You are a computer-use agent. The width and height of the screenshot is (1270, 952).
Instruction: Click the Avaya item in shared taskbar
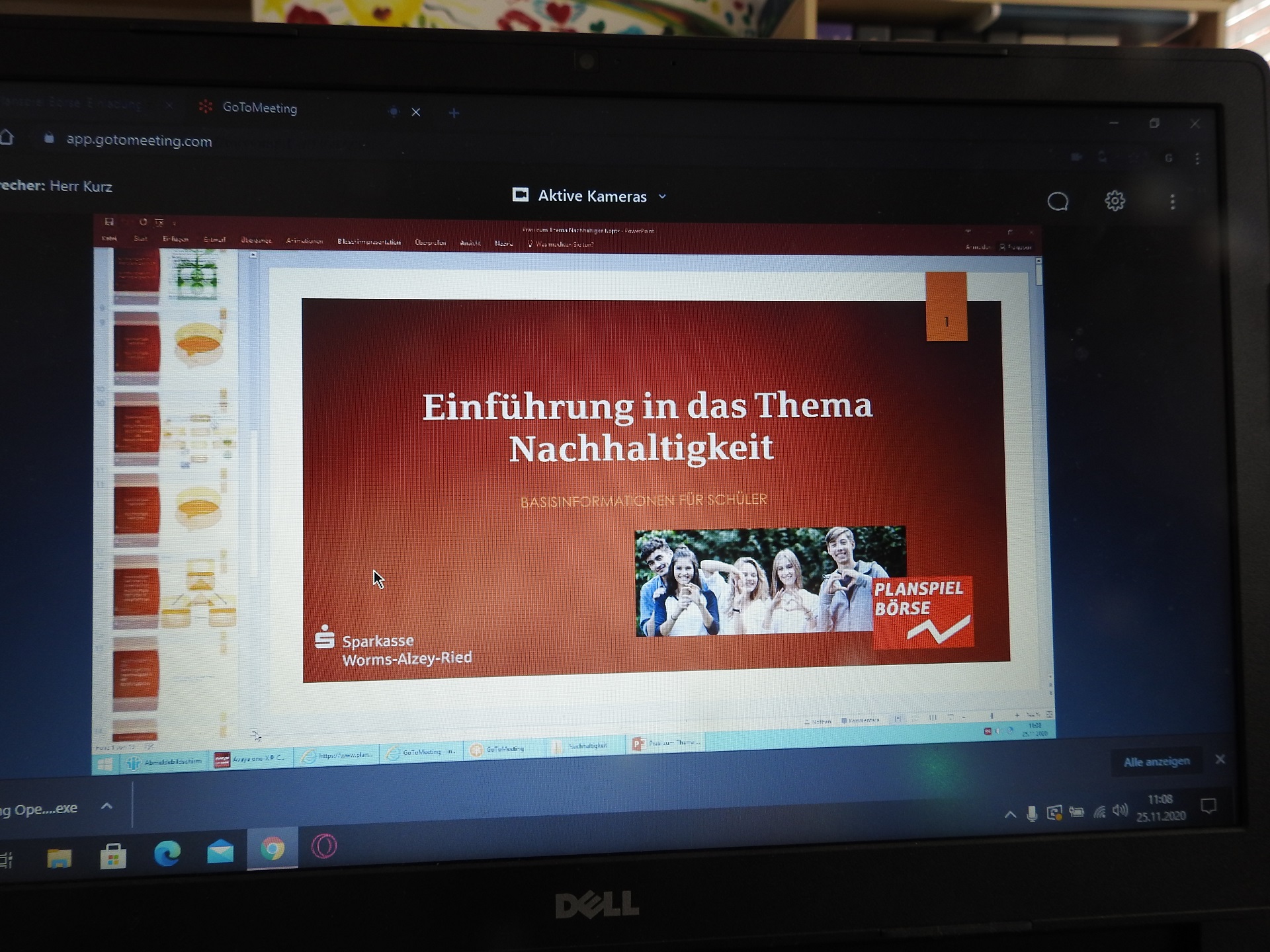(x=251, y=759)
